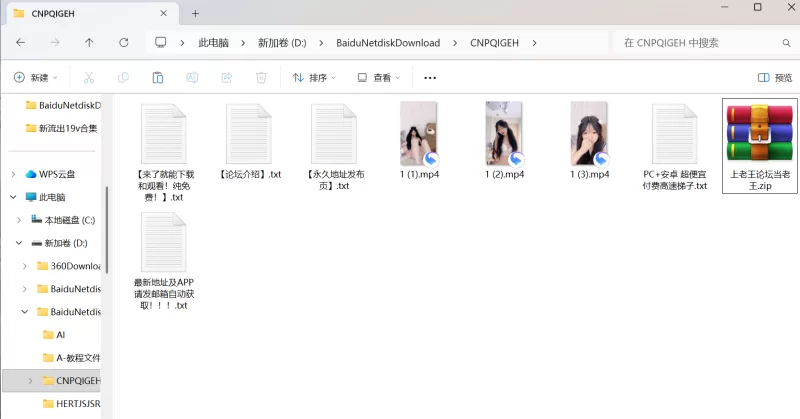Expand chevron after CNPQIGEH in breadcrumb
This screenshot has height=419, width=800.
click(x=534, y=43)
